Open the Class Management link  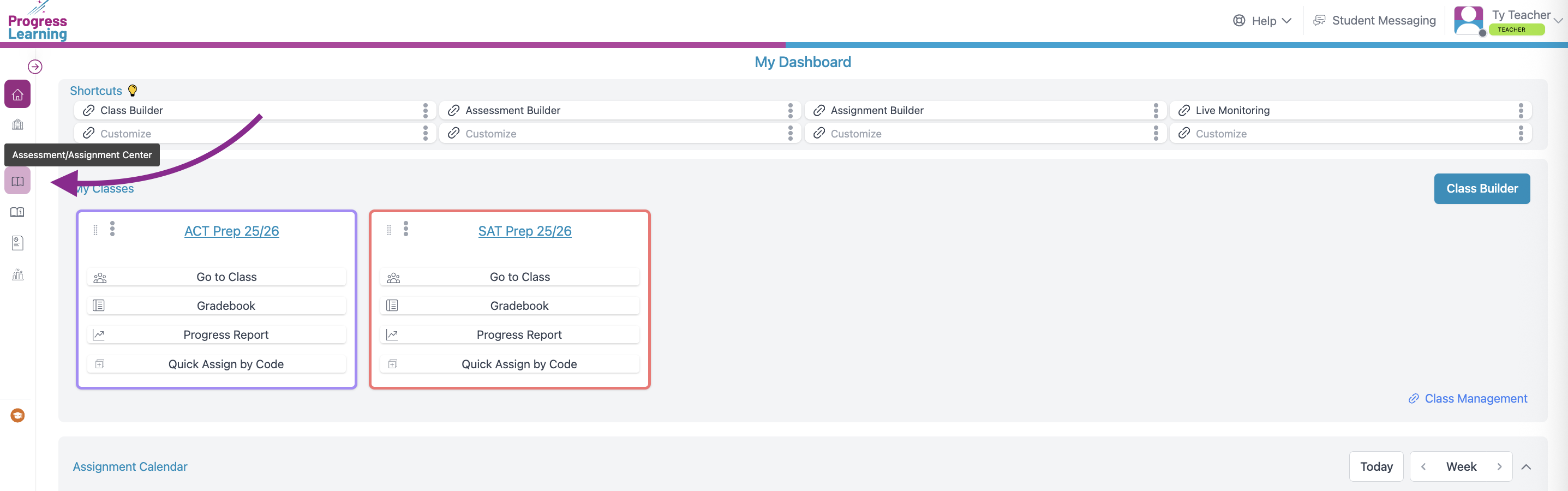1468,398
